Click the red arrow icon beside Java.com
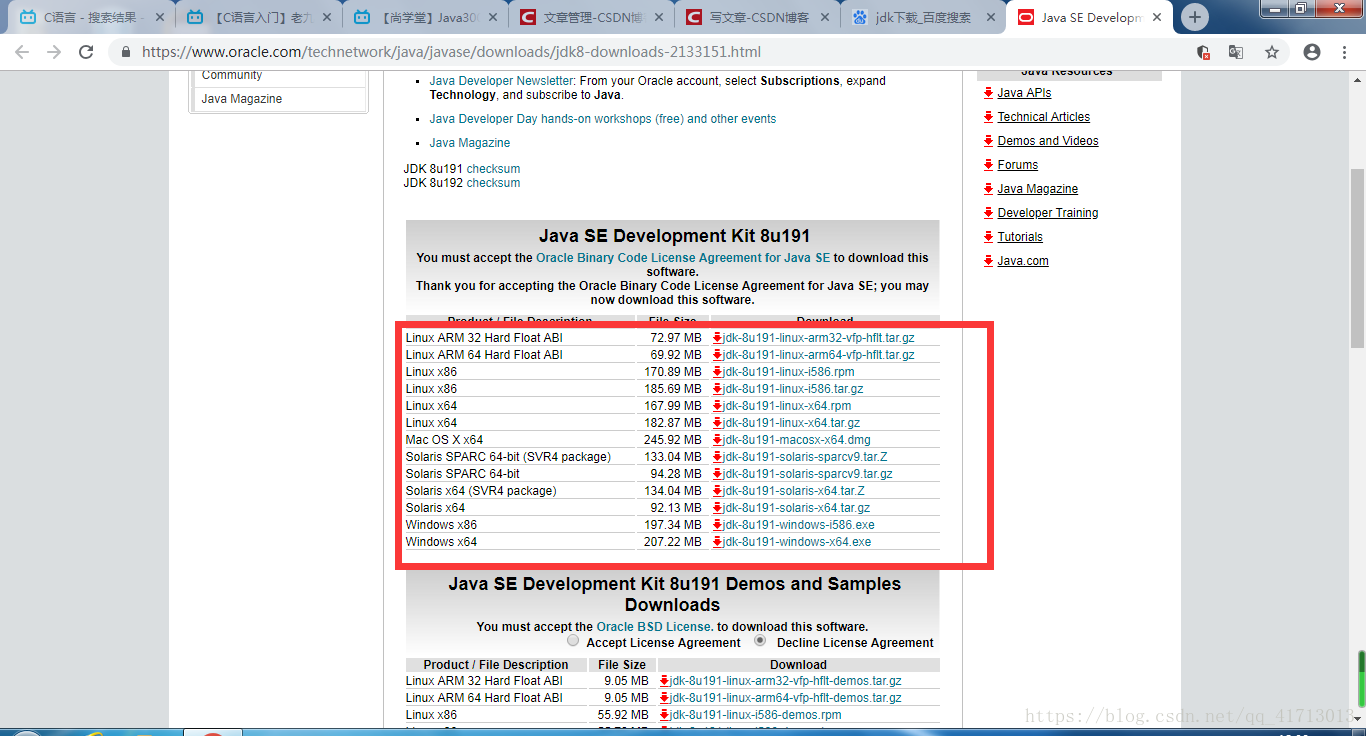The height and width of the screenshot is (736, 1366). (x=989, y=261)
